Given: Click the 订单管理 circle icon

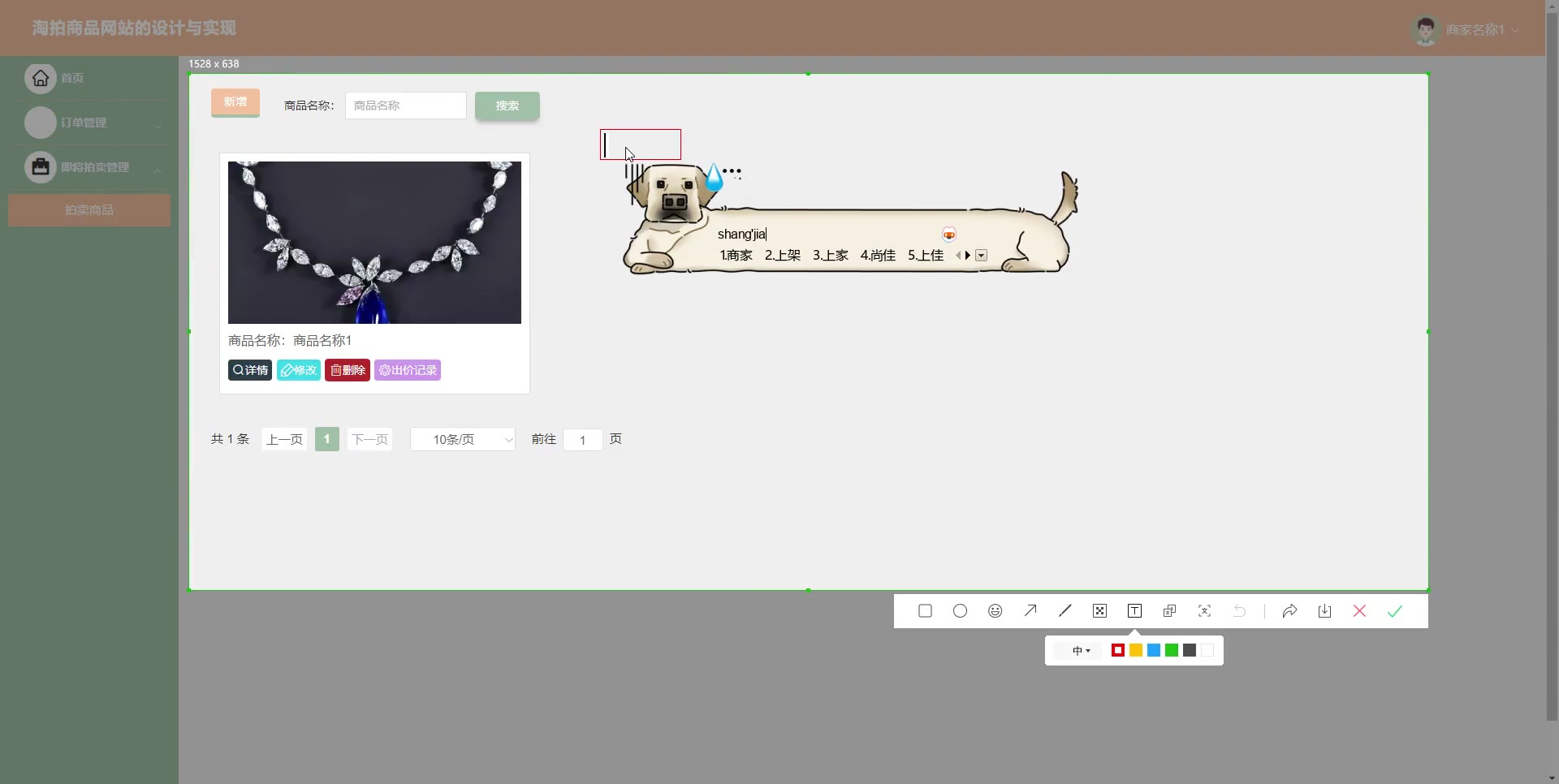Looking at the screenshot, I should (41, 123).
